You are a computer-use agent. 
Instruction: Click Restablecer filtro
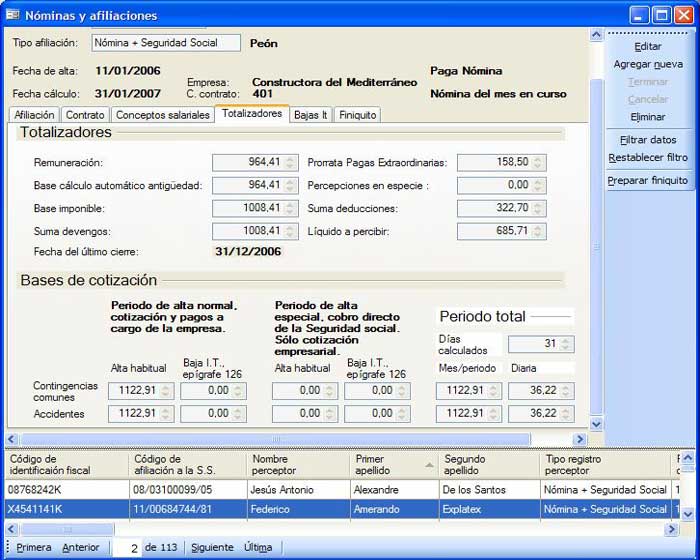pyautogui.click(x=648, y=157)
